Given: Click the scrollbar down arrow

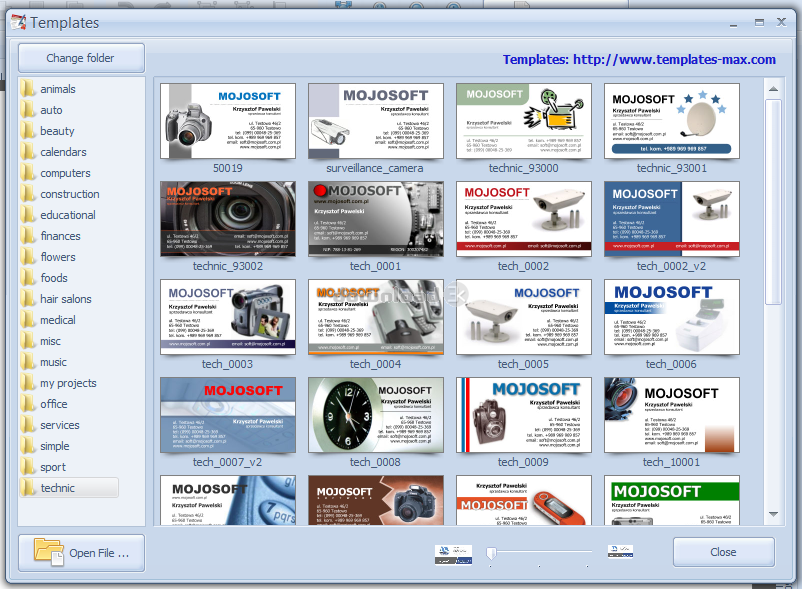Looking at the screenshot, I should click(773, 514).
